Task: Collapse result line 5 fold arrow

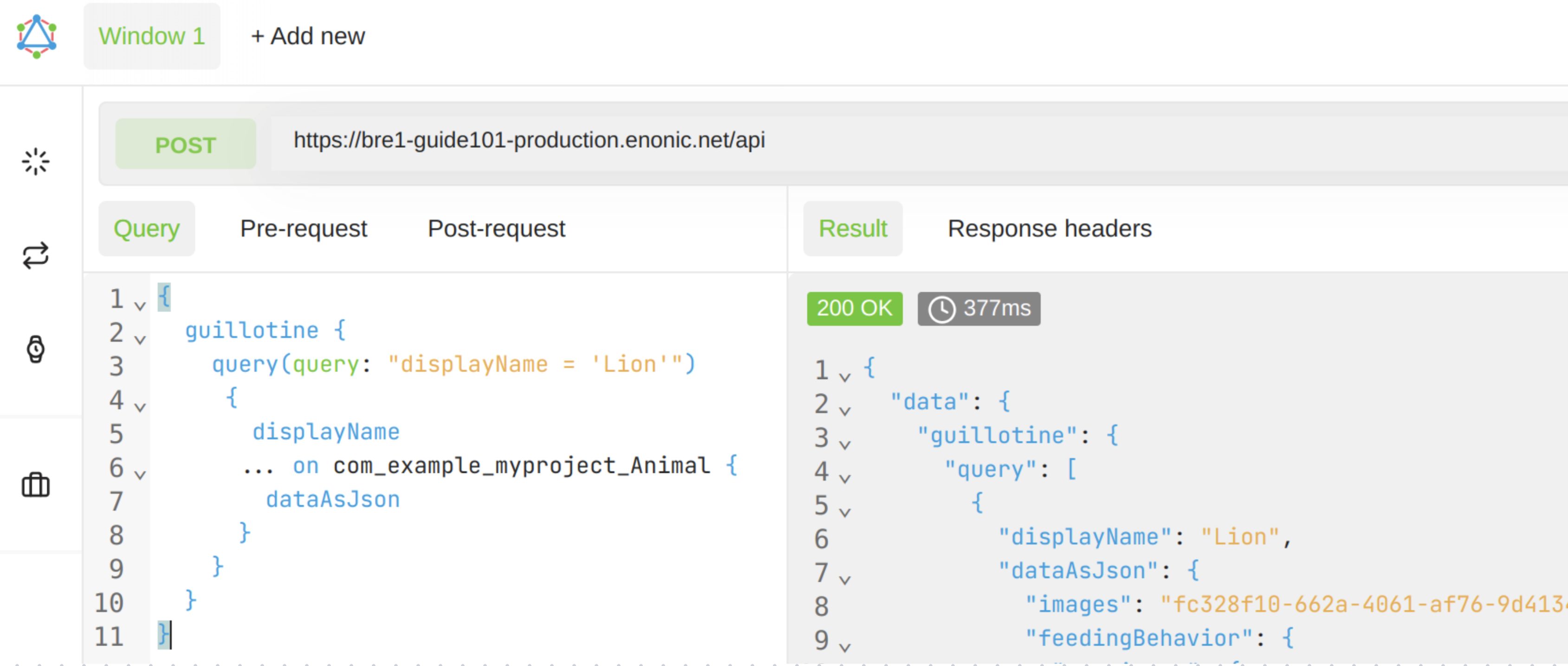Action: point(844,513)
